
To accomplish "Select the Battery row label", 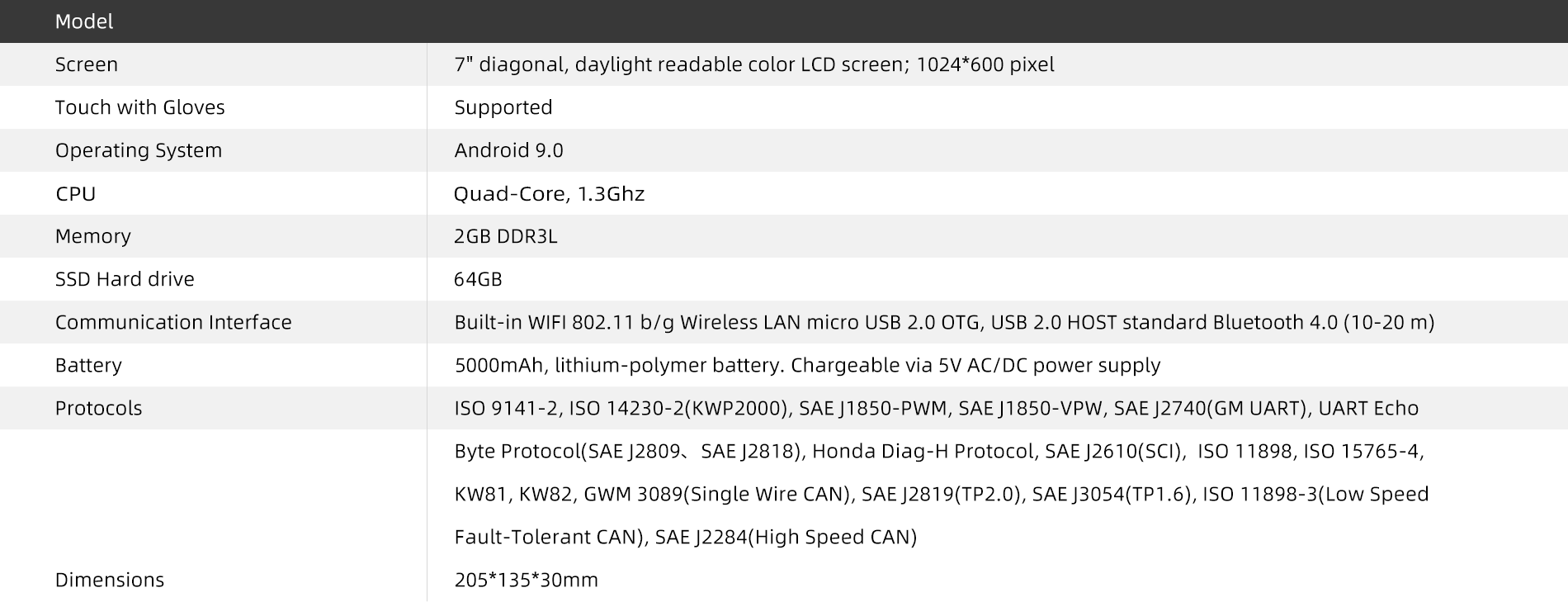I will pos(88,365).
